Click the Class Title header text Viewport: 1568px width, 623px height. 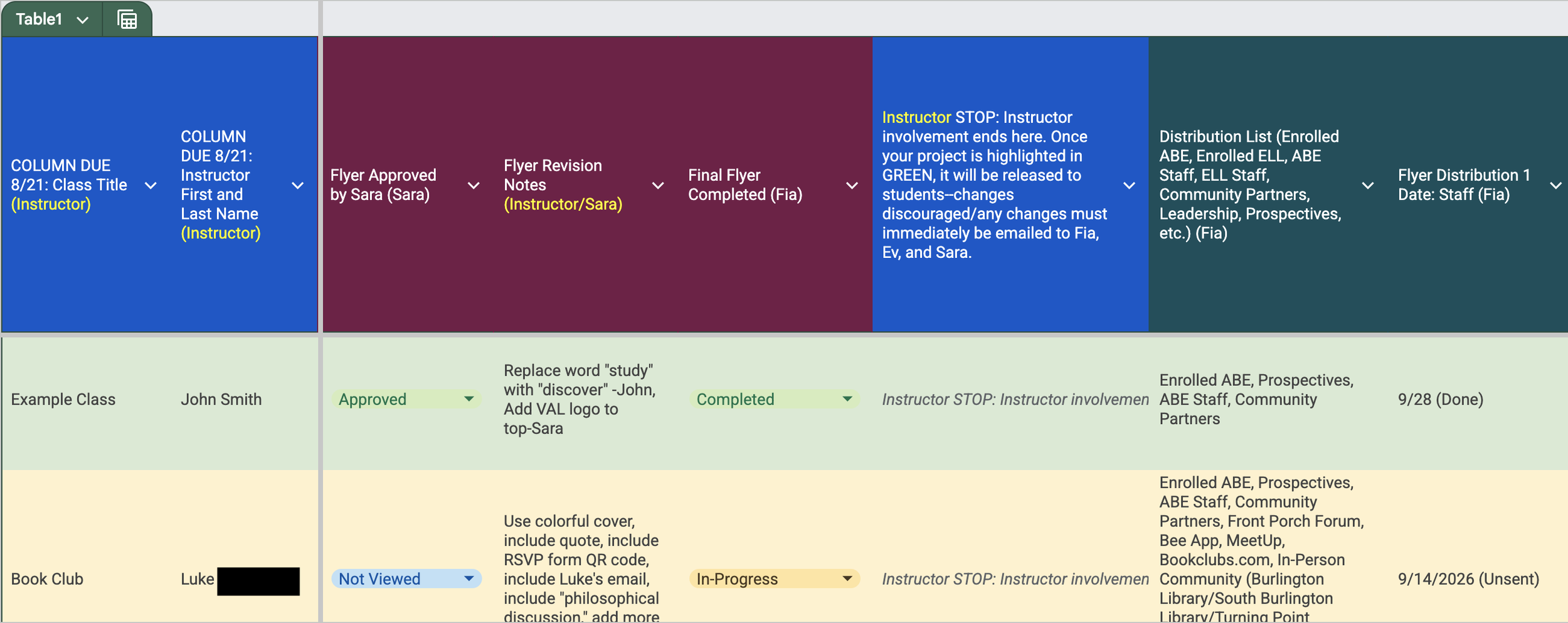pyautogui.click(x=69, y=185)
